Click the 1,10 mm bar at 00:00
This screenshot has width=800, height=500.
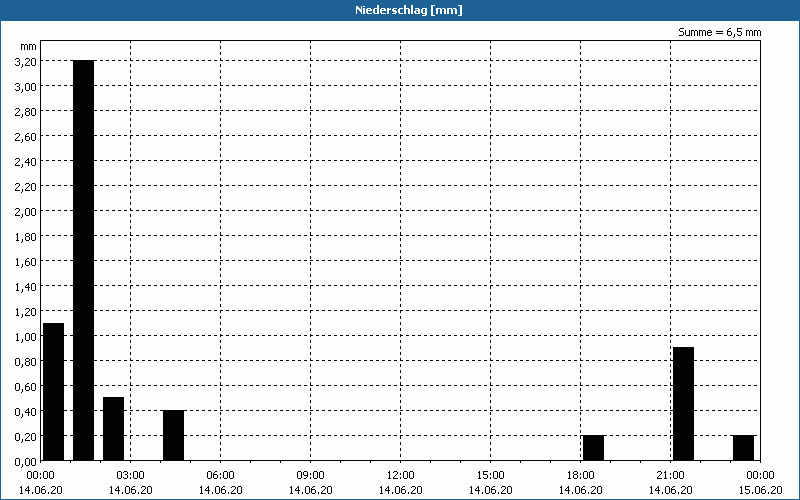(54, 392)
